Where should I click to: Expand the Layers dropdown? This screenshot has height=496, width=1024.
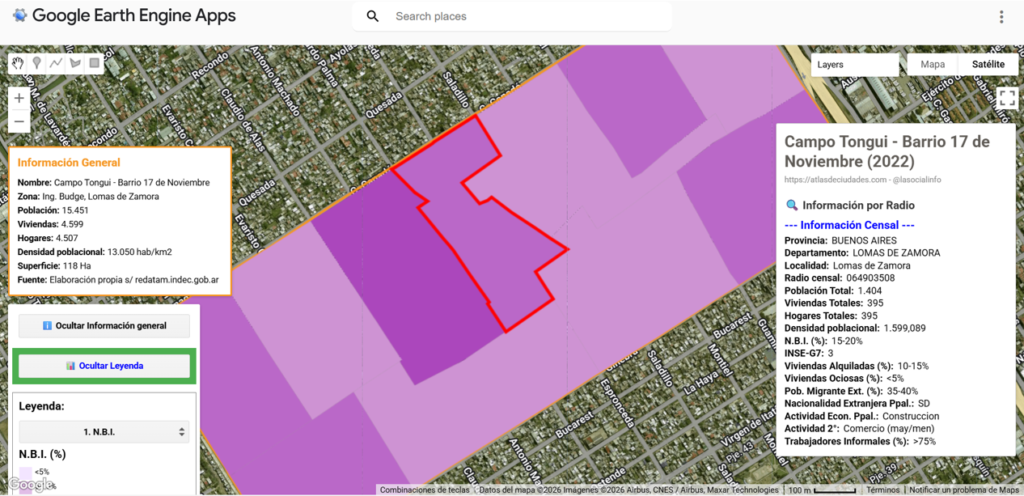(854, 64)
